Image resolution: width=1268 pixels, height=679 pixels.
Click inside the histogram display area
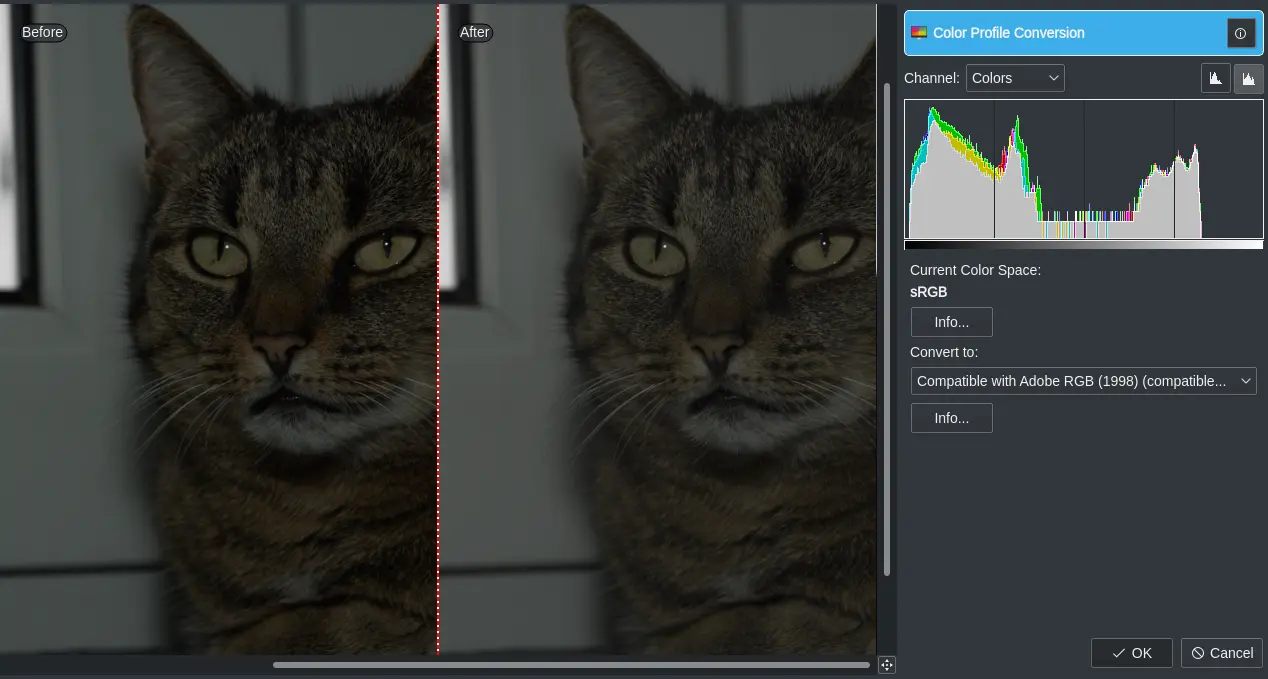coord(1083,170)
